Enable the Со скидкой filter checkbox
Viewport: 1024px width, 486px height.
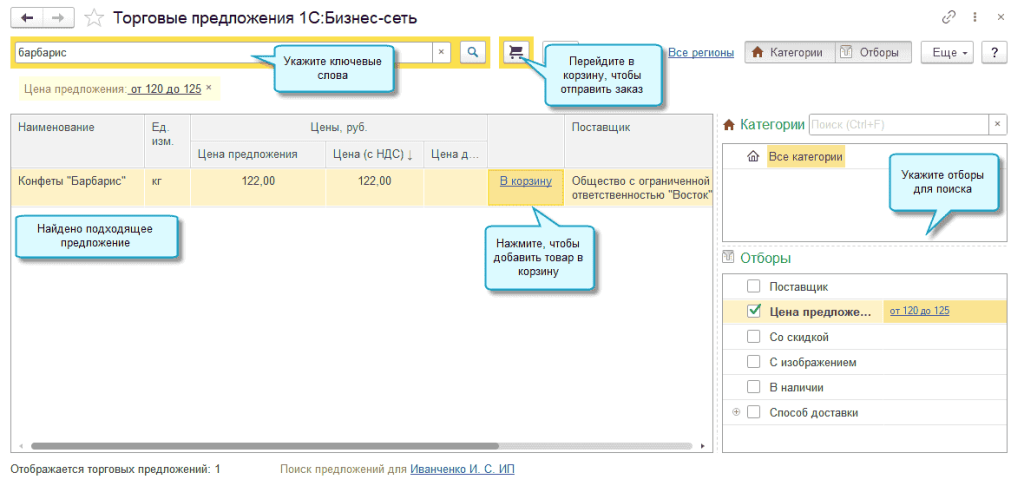(754, 337)
